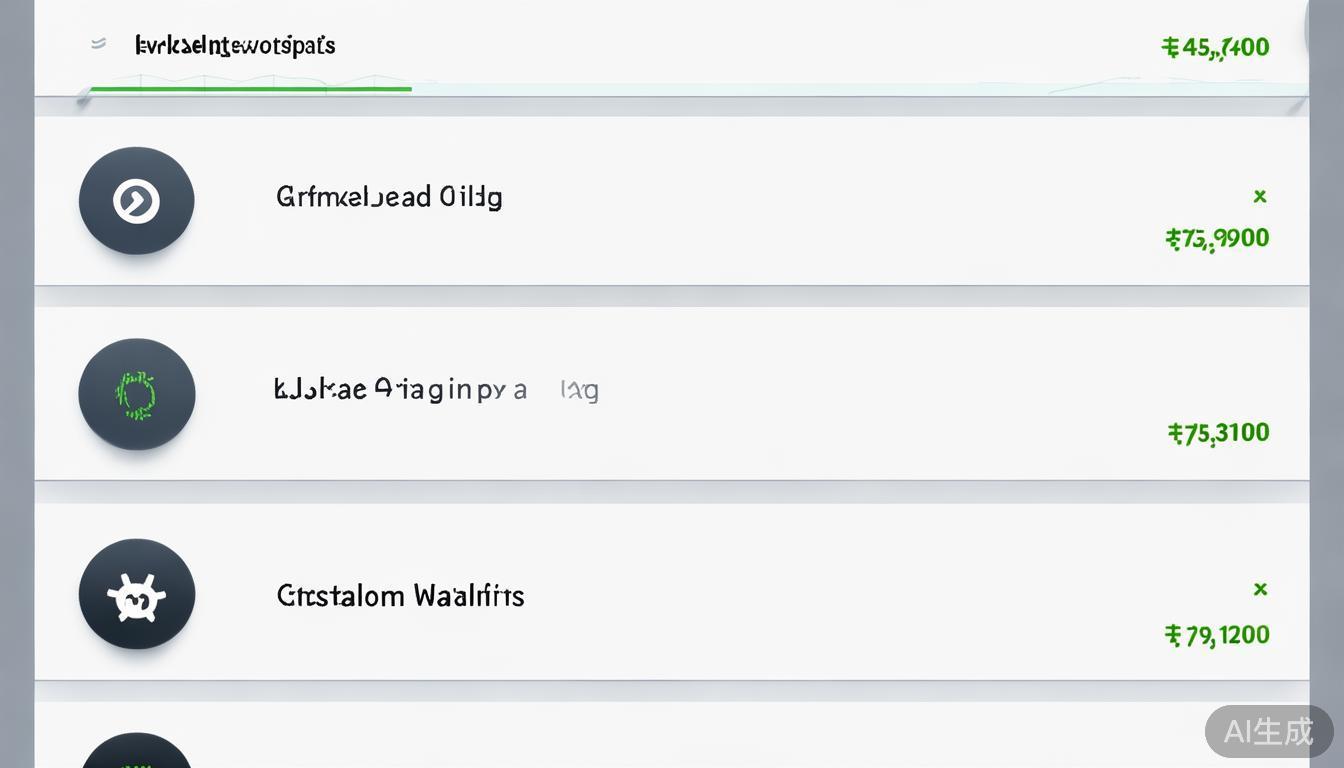Click the AI生成 badge
The height and width of the screenshot is (768, 1344).
click(x=1268, y=731)
